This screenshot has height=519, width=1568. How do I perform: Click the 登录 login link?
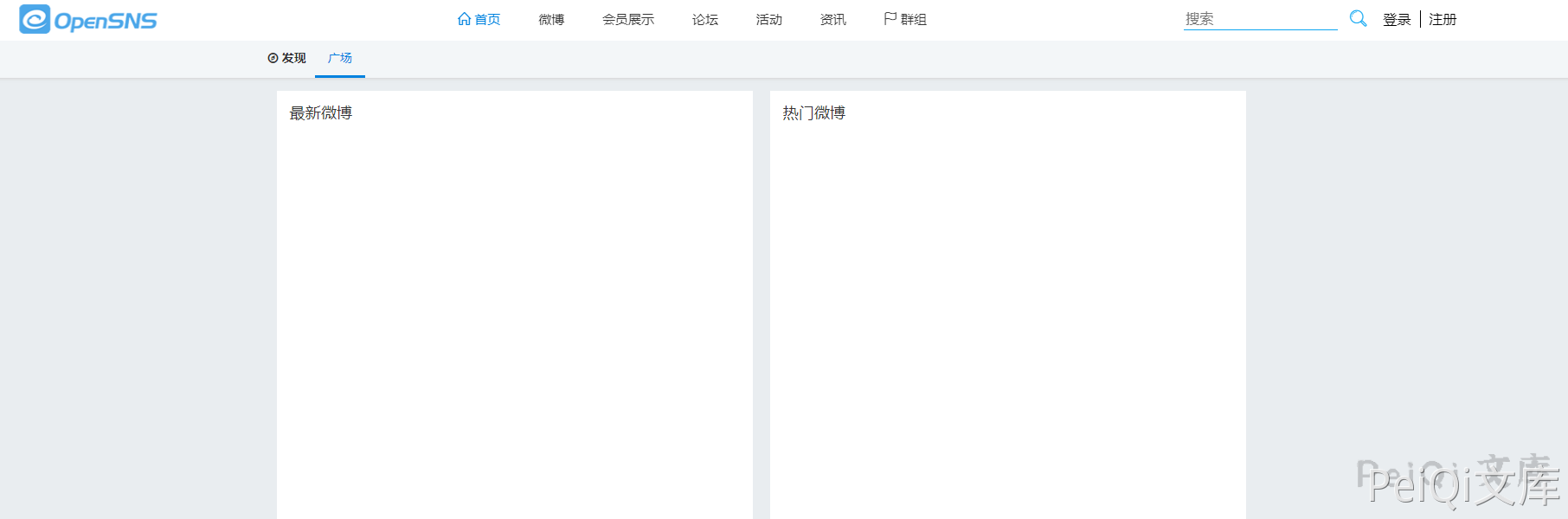(x=1397, y=20)
